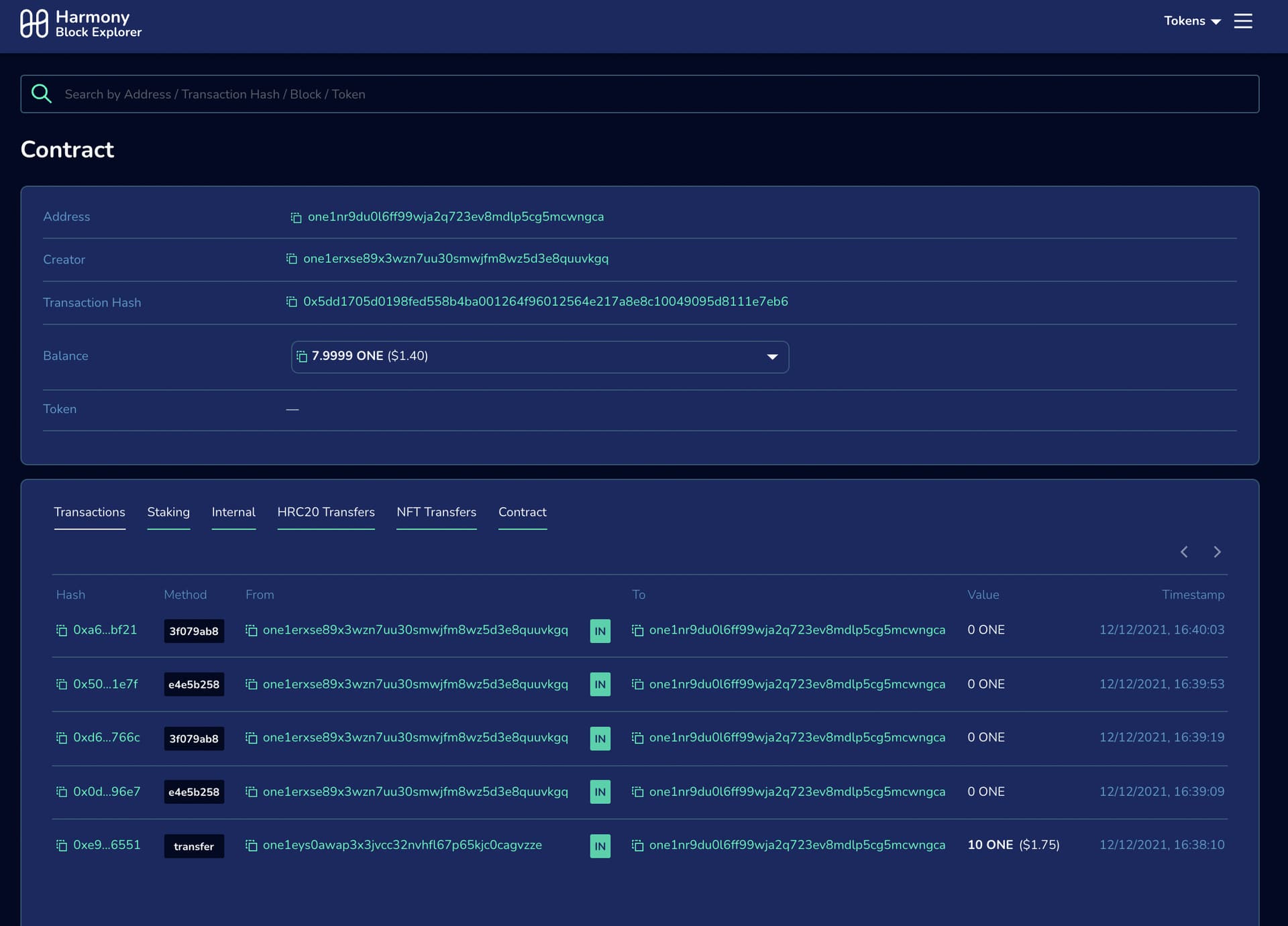
Task: Open transaction 0xe9...6551
Action: (107, 846)
